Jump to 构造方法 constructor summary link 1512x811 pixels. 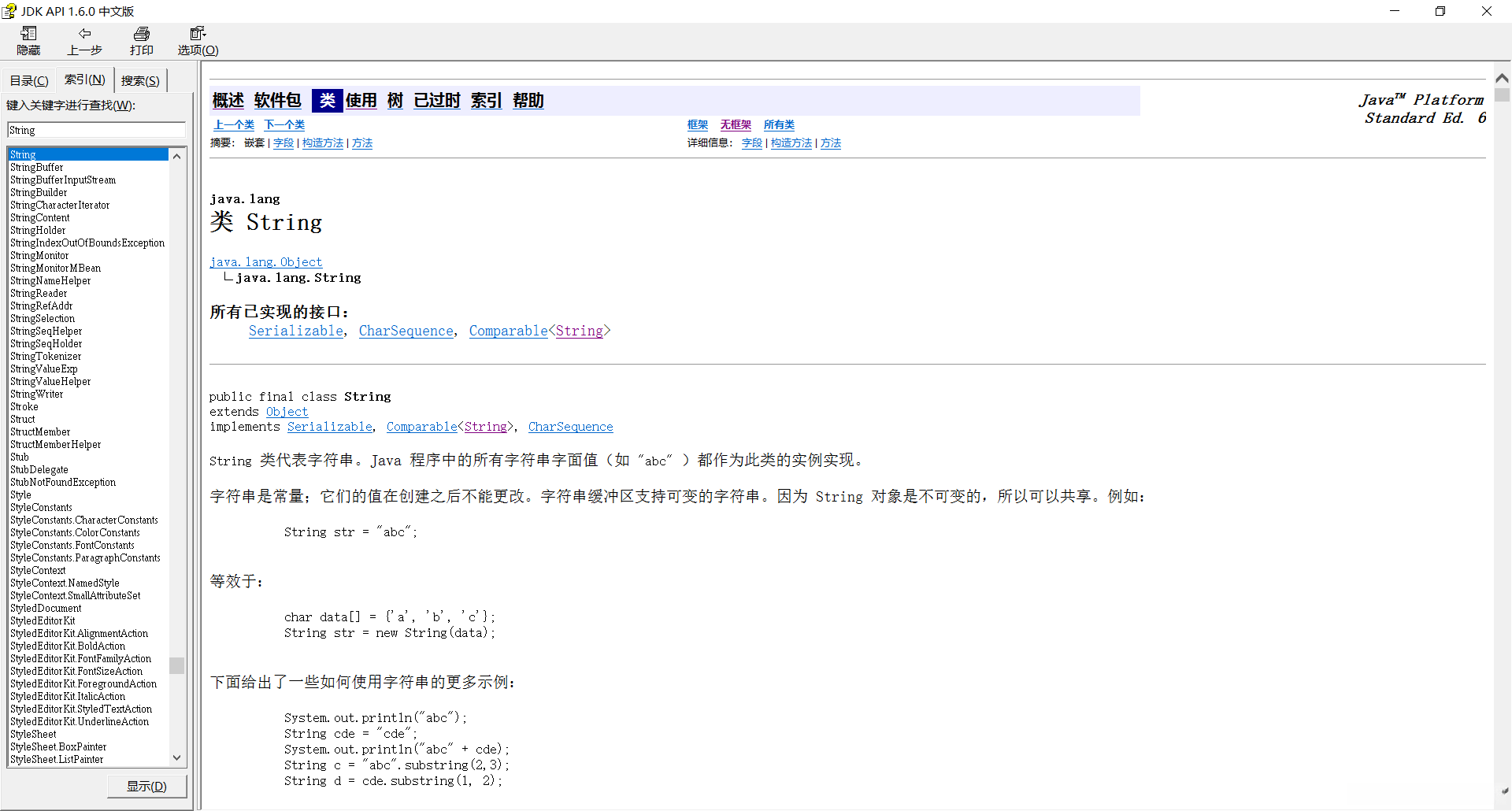322,143
